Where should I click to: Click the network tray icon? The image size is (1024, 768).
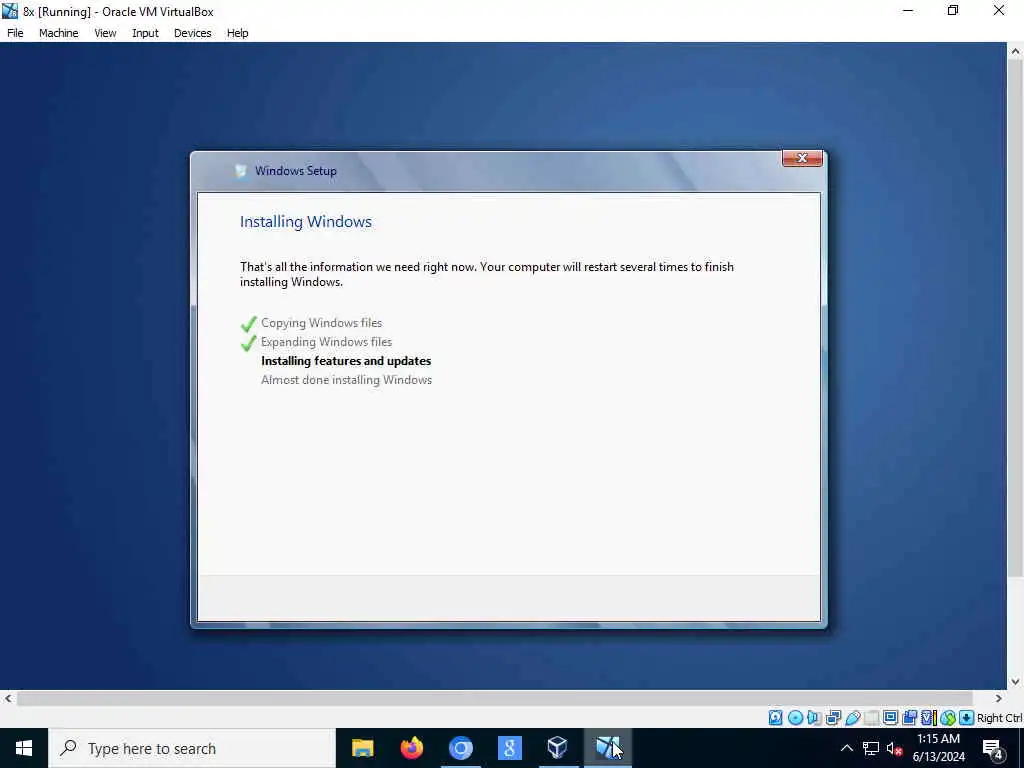point(871,748)
